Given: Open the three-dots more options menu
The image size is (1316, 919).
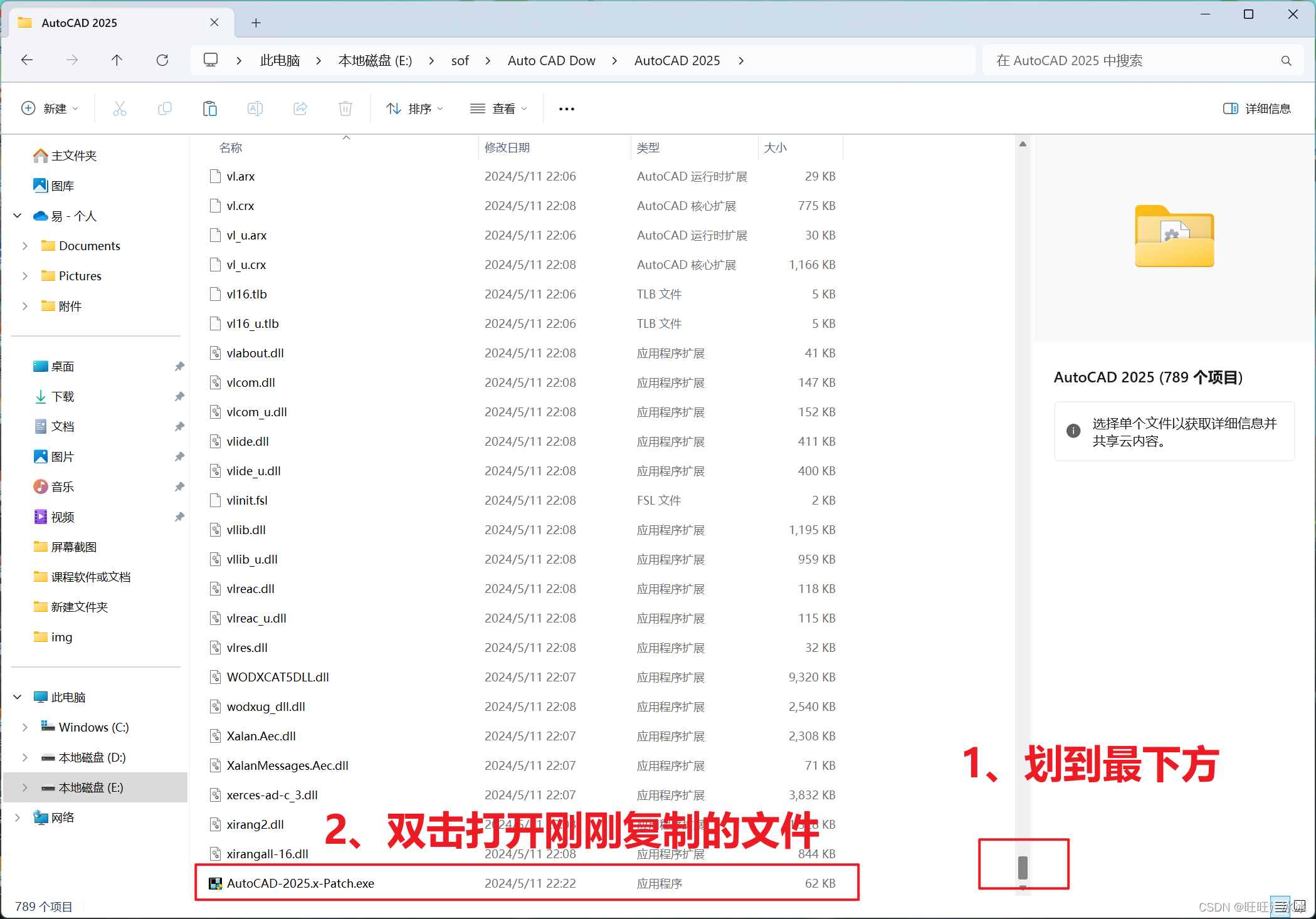Looking at the screenshot, I should point(567,109).
